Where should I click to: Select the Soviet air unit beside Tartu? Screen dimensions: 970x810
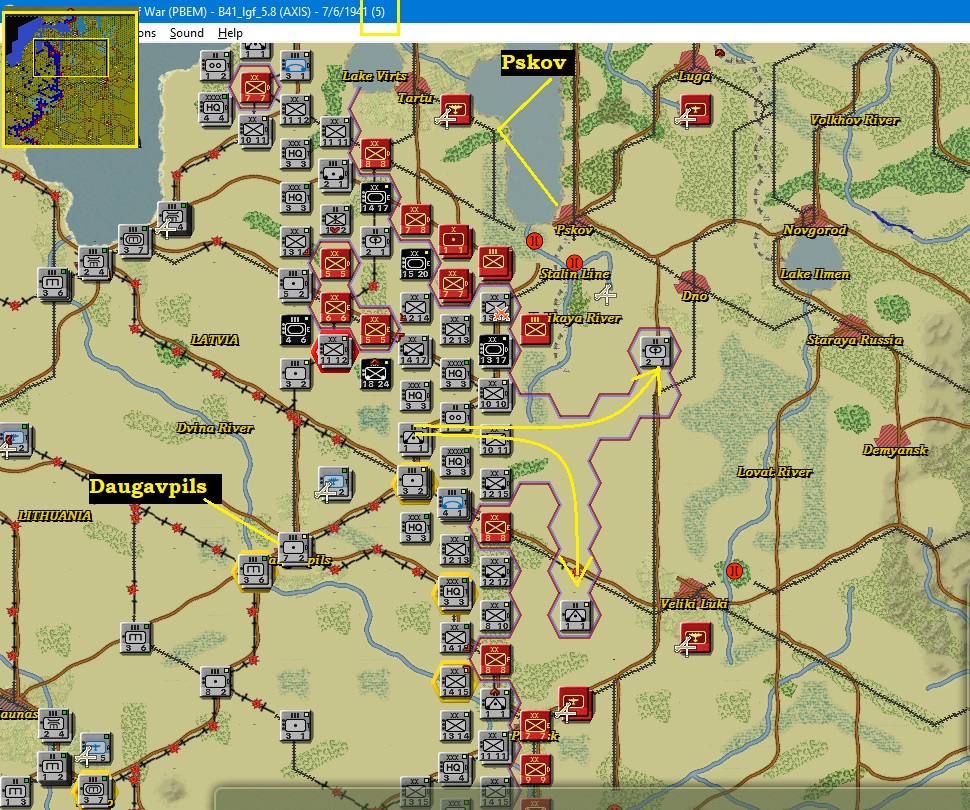[x=455, y=110]
